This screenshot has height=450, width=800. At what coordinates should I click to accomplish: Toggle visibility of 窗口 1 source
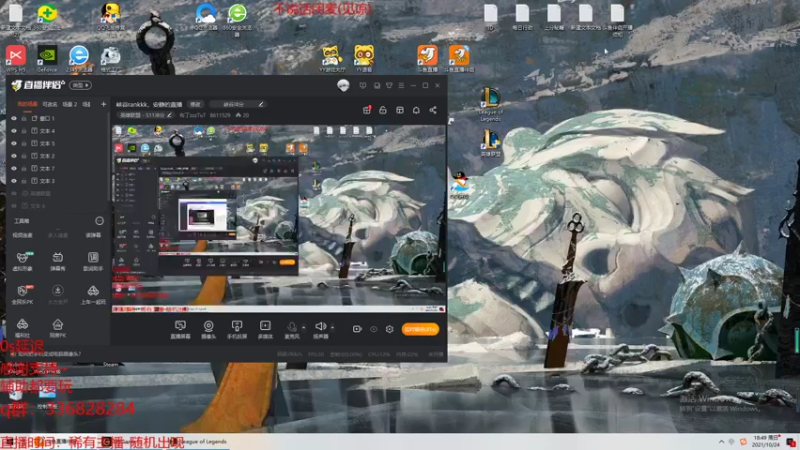click(x=14, y=118)
